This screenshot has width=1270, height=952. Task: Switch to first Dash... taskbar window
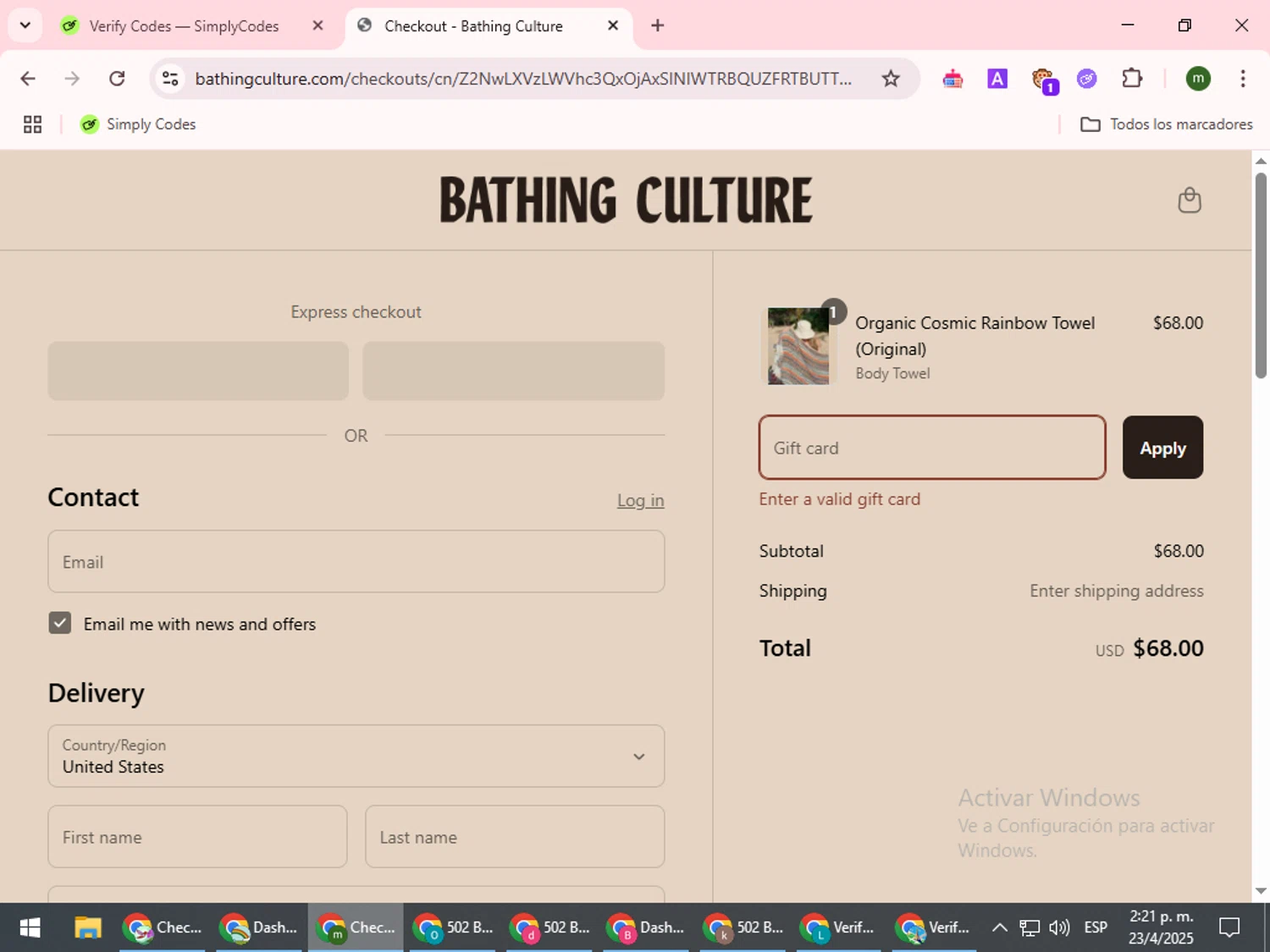click(x=259, y=927)
